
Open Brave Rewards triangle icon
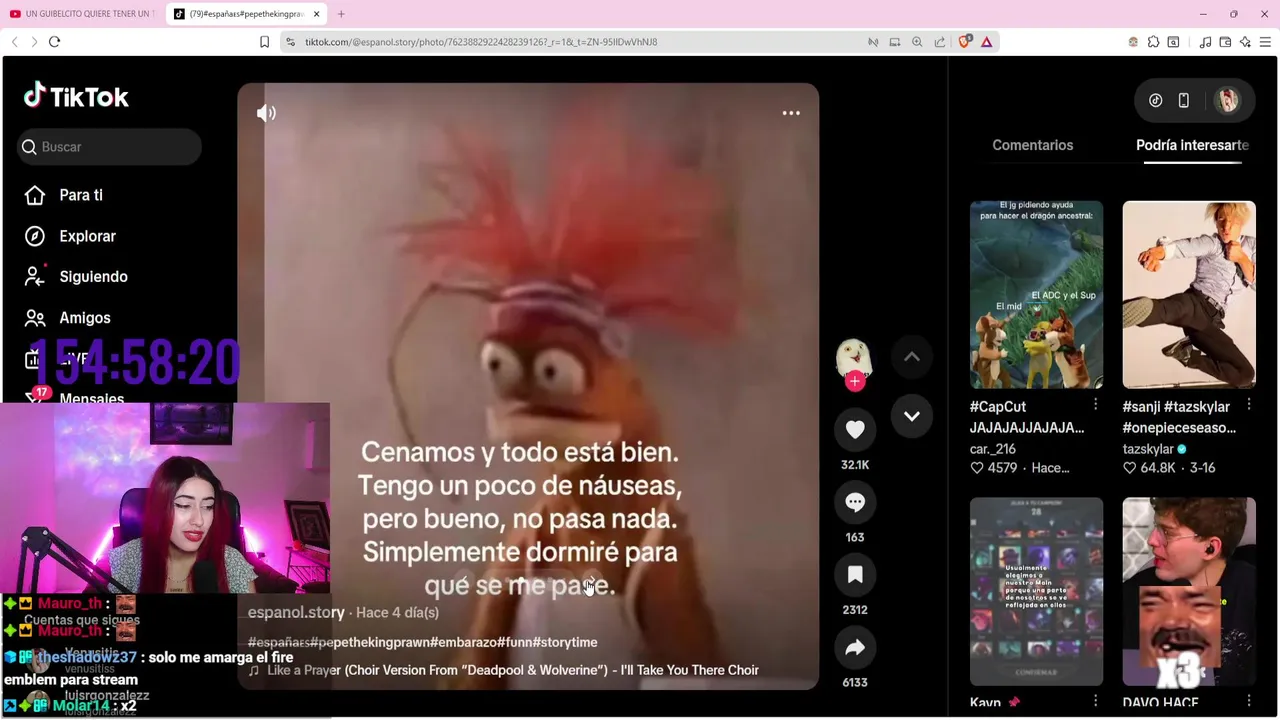coord(987,42)
